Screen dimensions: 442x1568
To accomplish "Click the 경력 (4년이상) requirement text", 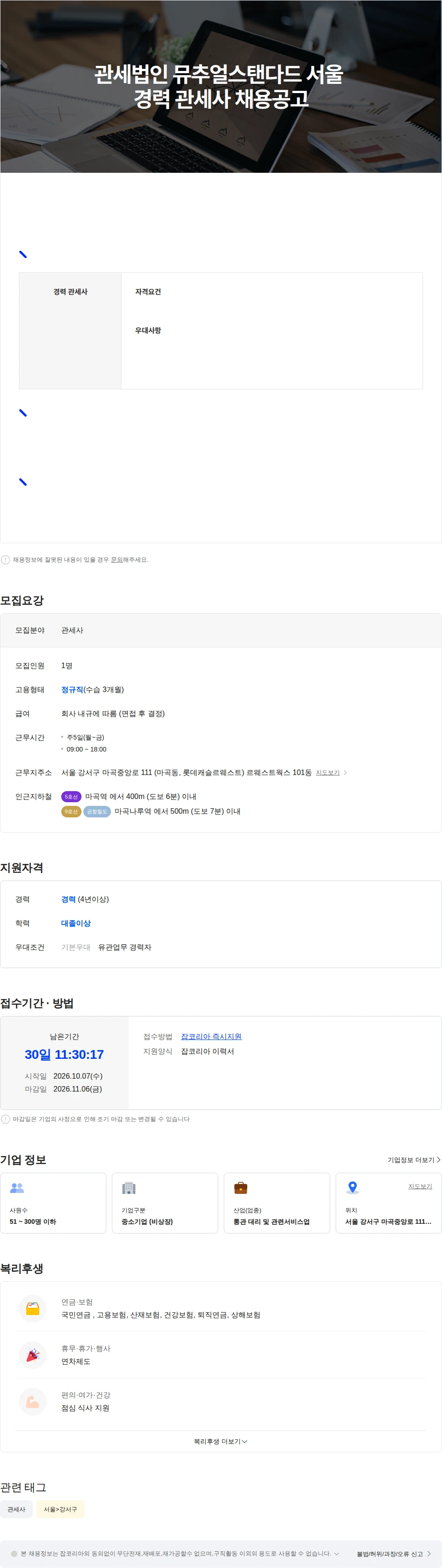I will (85, 899).
